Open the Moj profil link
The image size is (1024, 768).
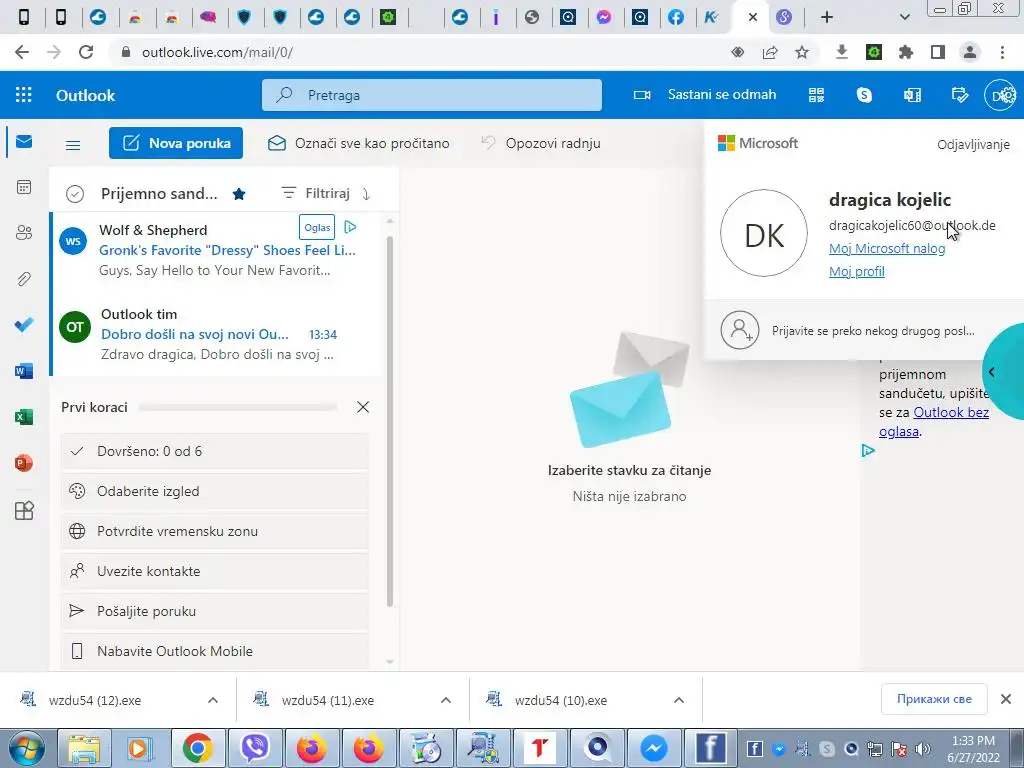pos(857,271)
